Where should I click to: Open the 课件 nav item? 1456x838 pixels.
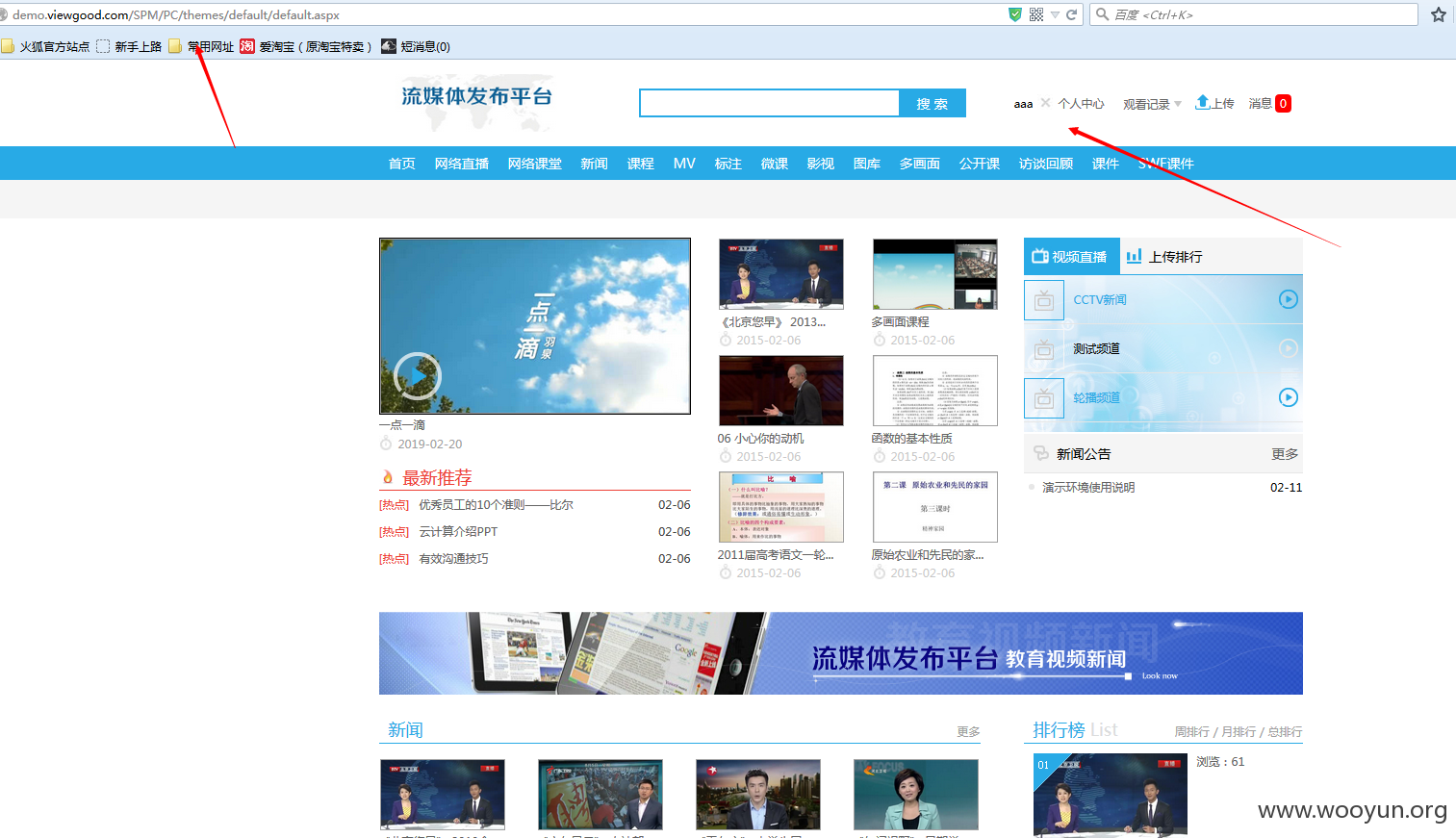pos(1106,164)
